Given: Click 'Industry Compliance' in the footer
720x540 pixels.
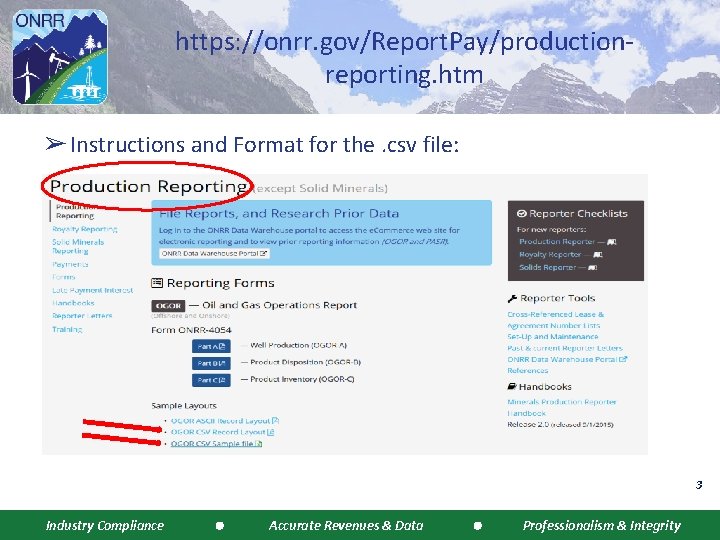Looking at the screenshot, I should pos(105,526).
